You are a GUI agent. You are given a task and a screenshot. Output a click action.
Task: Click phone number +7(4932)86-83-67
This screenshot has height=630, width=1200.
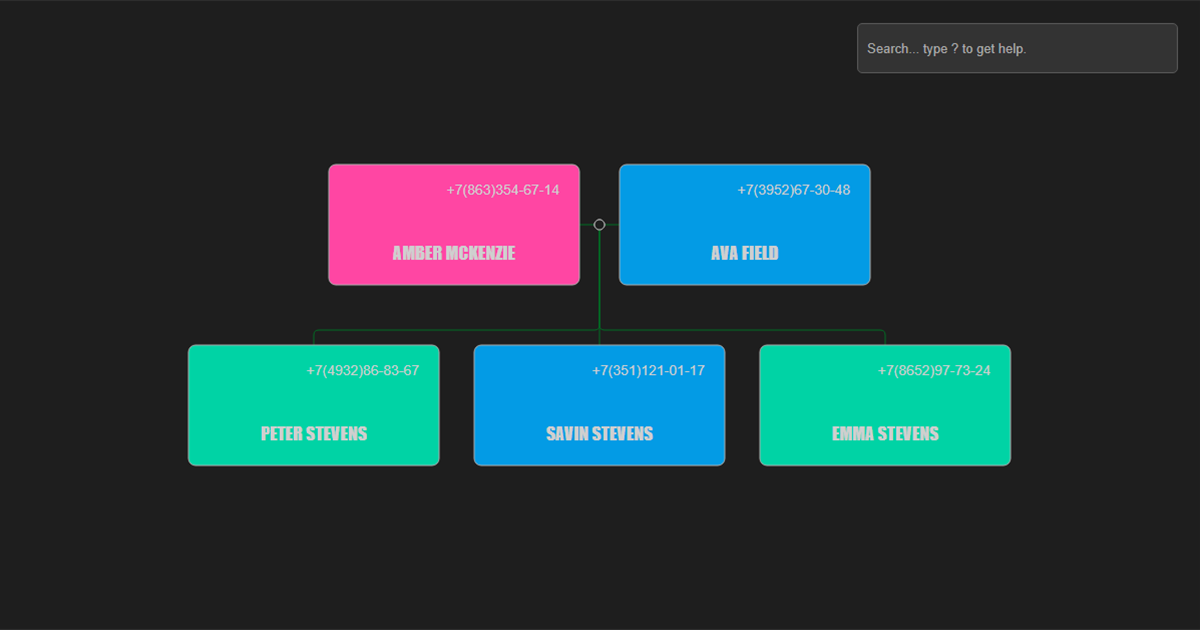[x=363, y=371]
